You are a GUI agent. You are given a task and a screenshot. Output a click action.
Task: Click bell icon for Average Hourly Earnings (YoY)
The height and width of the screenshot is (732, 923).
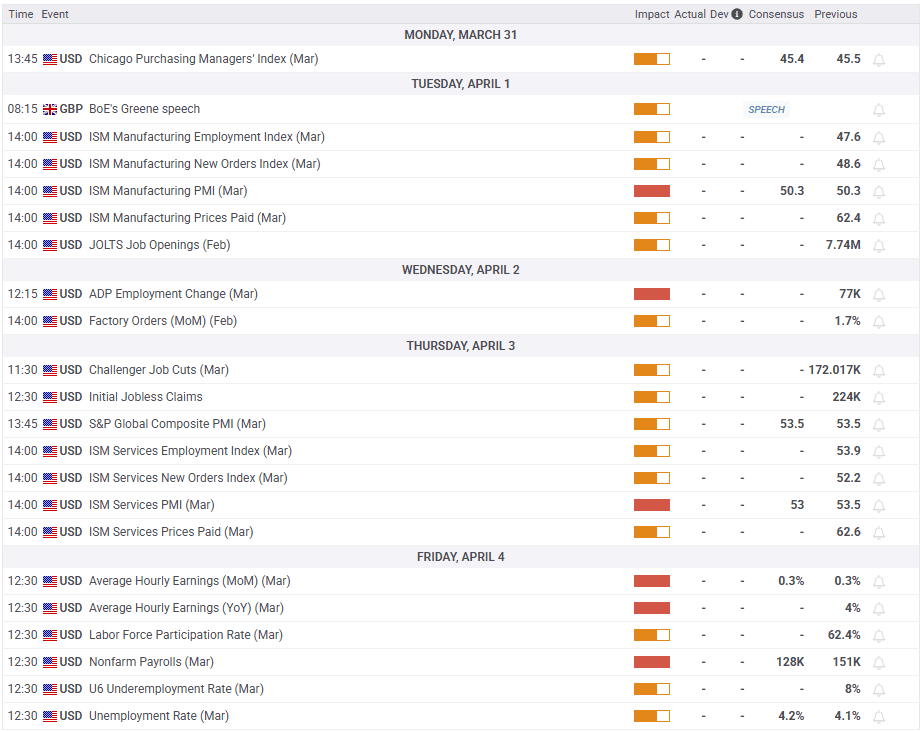point(879,609)
